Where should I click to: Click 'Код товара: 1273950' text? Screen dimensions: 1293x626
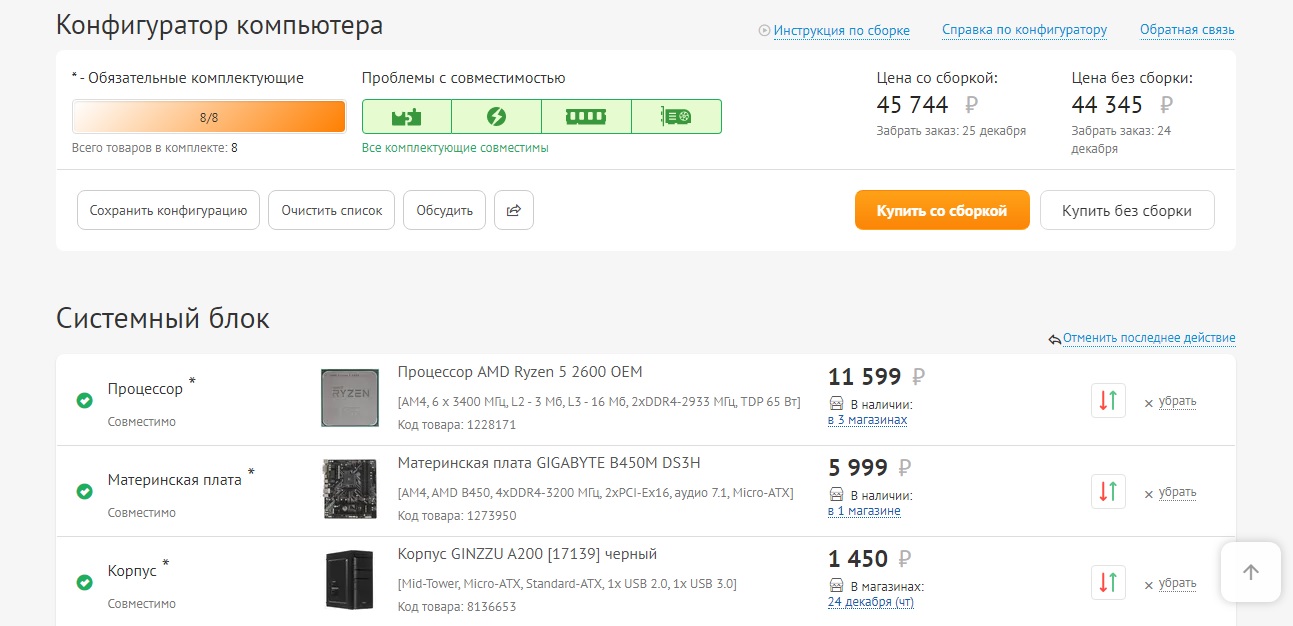tap(457, 516)
